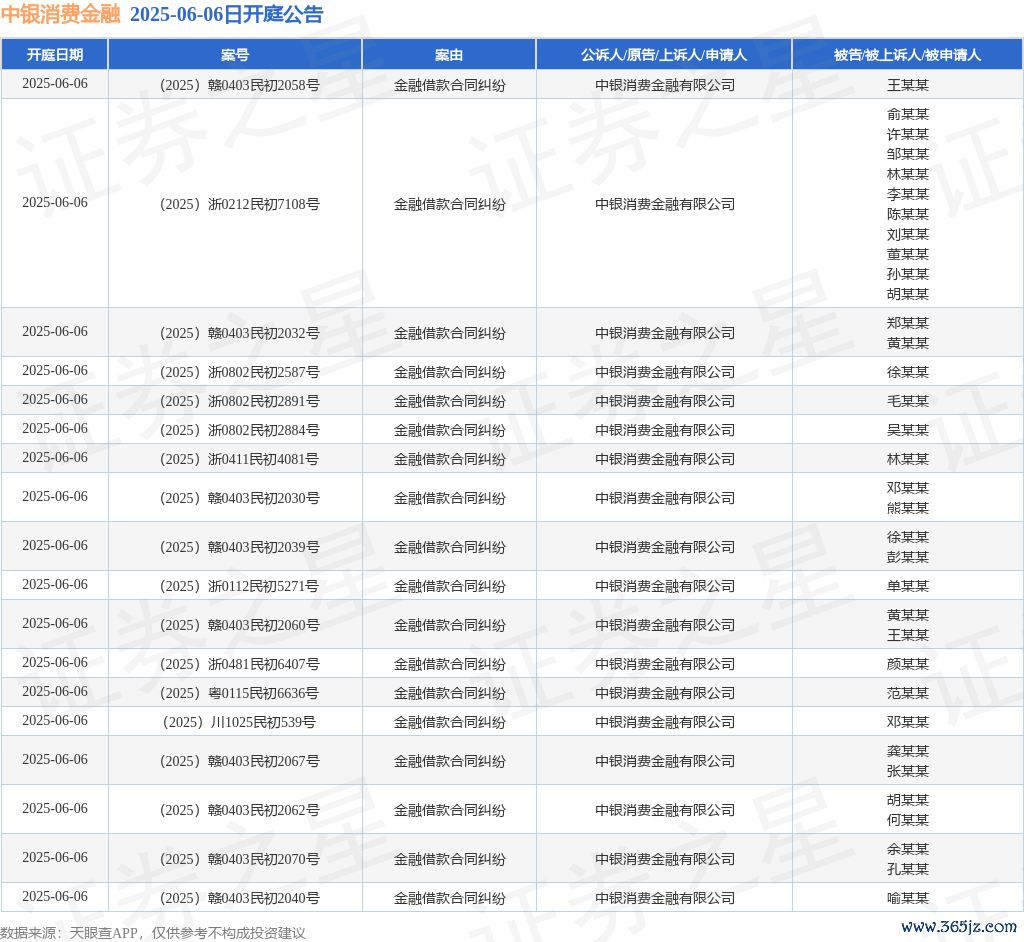Click case number 赣0403民初2070号
Viewport: 1024px width, 942px height.
pos(240,859)
